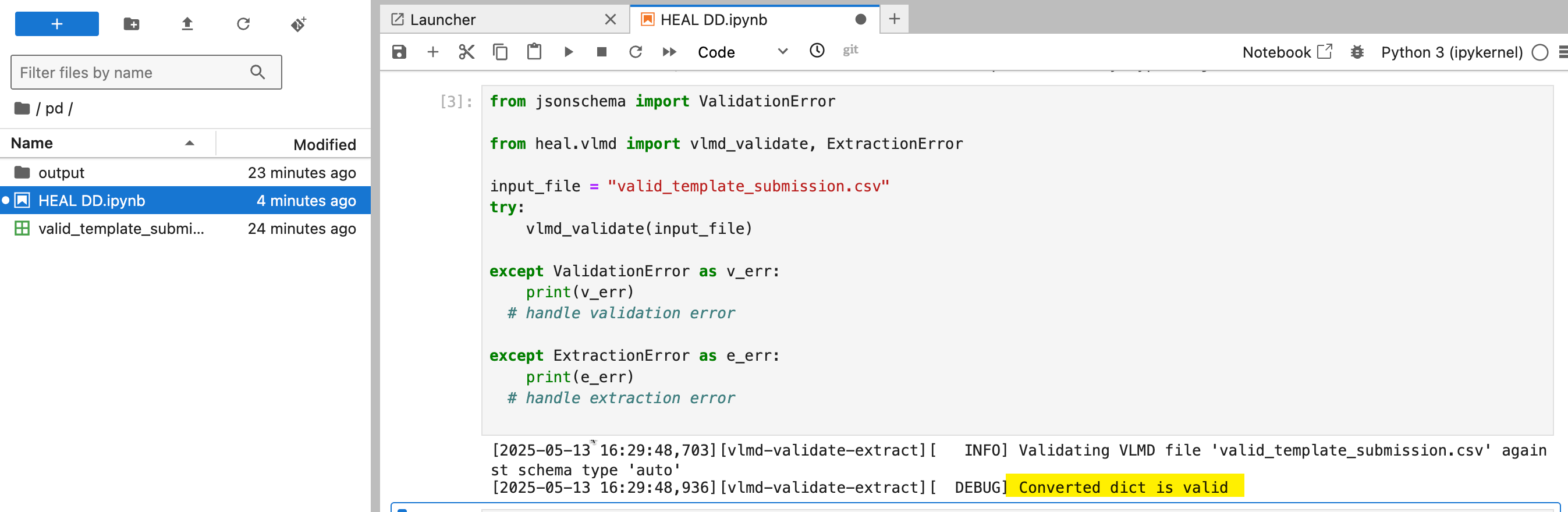Click the comment '# handle extraction error'
The height and width of the screenshot is (512, 1568).
(621, 397)
